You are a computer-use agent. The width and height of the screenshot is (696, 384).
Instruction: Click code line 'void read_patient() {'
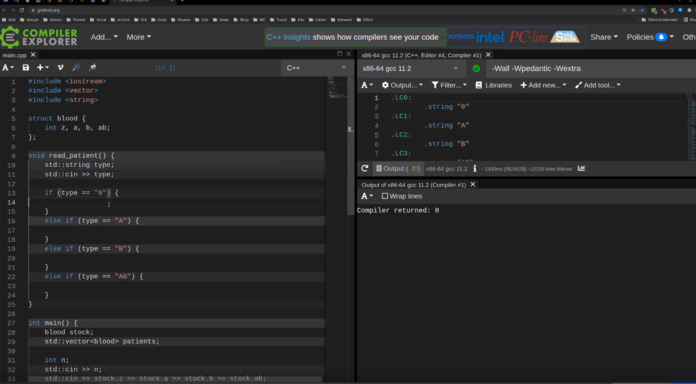point(71,156)
